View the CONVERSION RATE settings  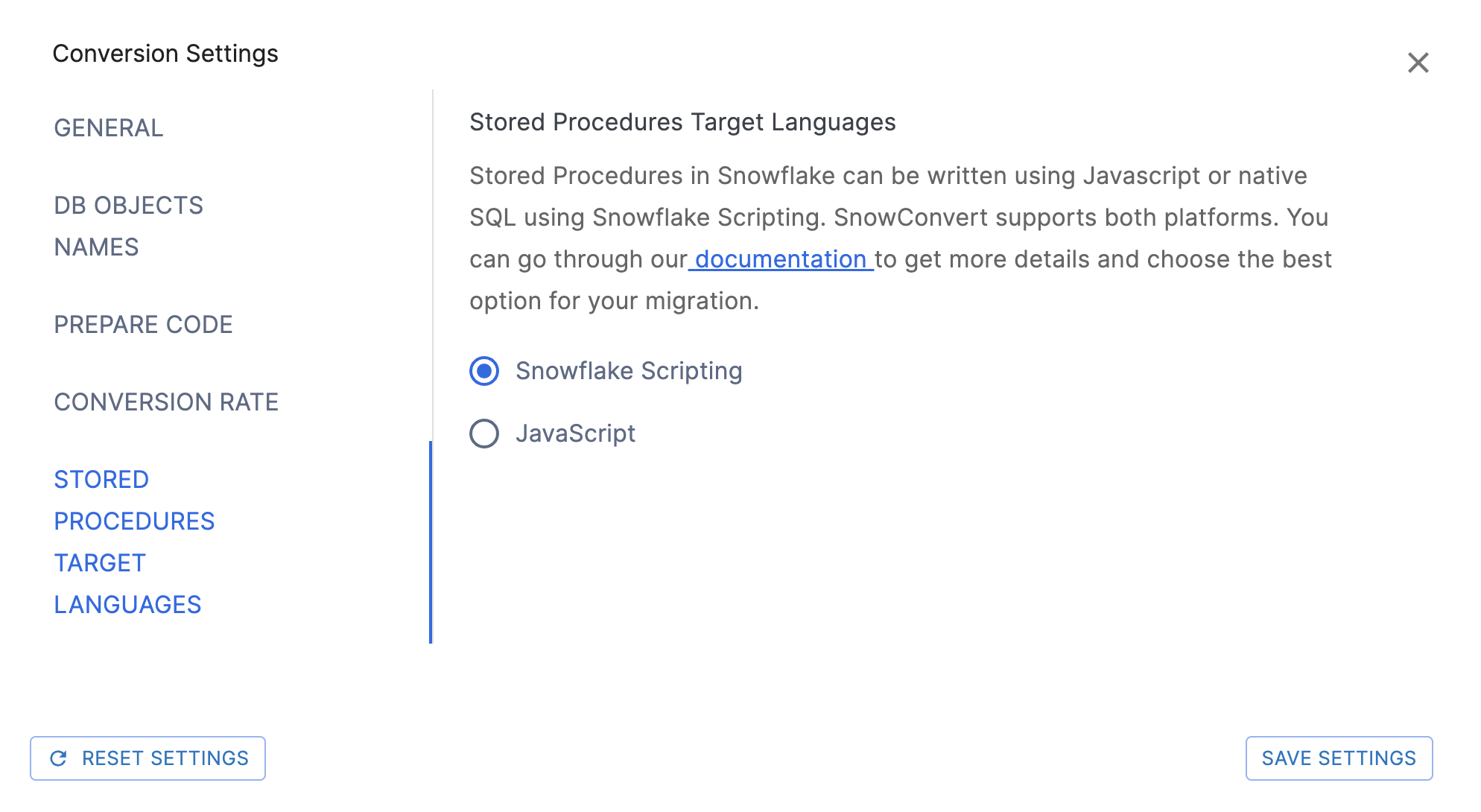pyautogui.click(x=166, y=402)
